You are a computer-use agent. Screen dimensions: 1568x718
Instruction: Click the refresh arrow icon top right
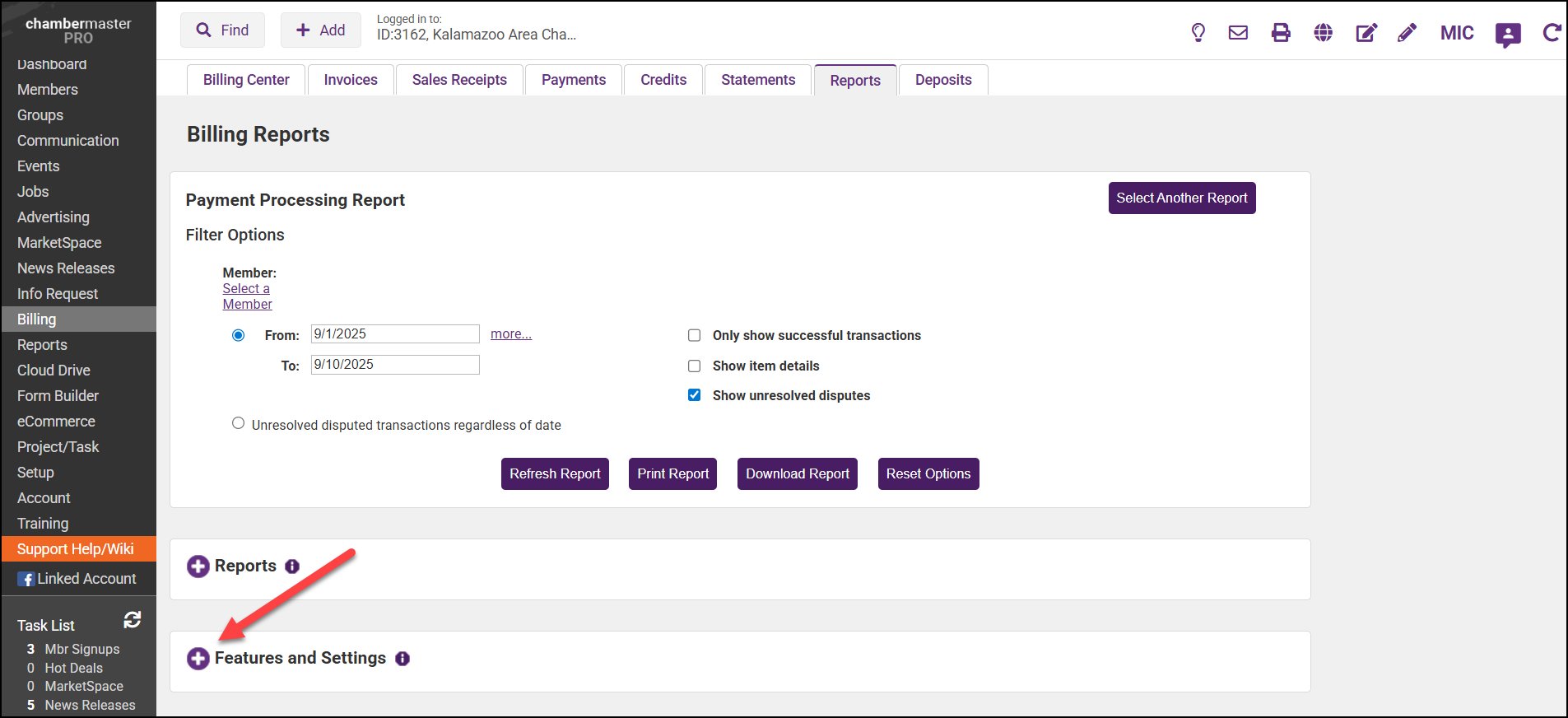point(1552,33)
